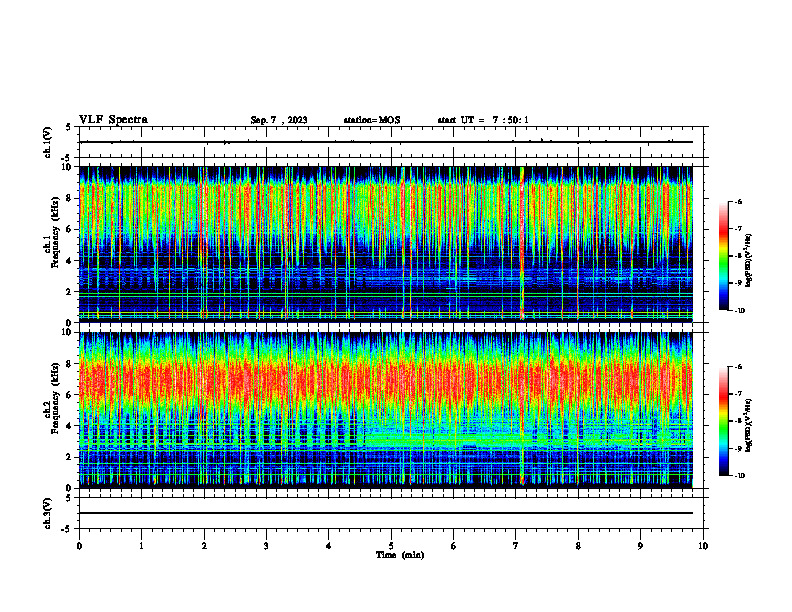
Task: Click the log(PSD) label beside ch.2 colorbar
Action: (x=749, y=425)
